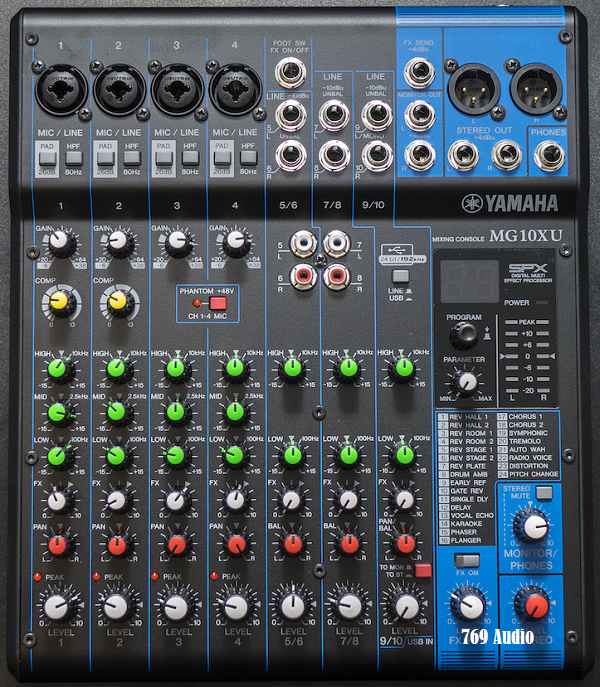The width and height of the screenshot is (600, 687).
Task: Toggle the LINE/USB selector switch
Action: (x=401, y=276)
